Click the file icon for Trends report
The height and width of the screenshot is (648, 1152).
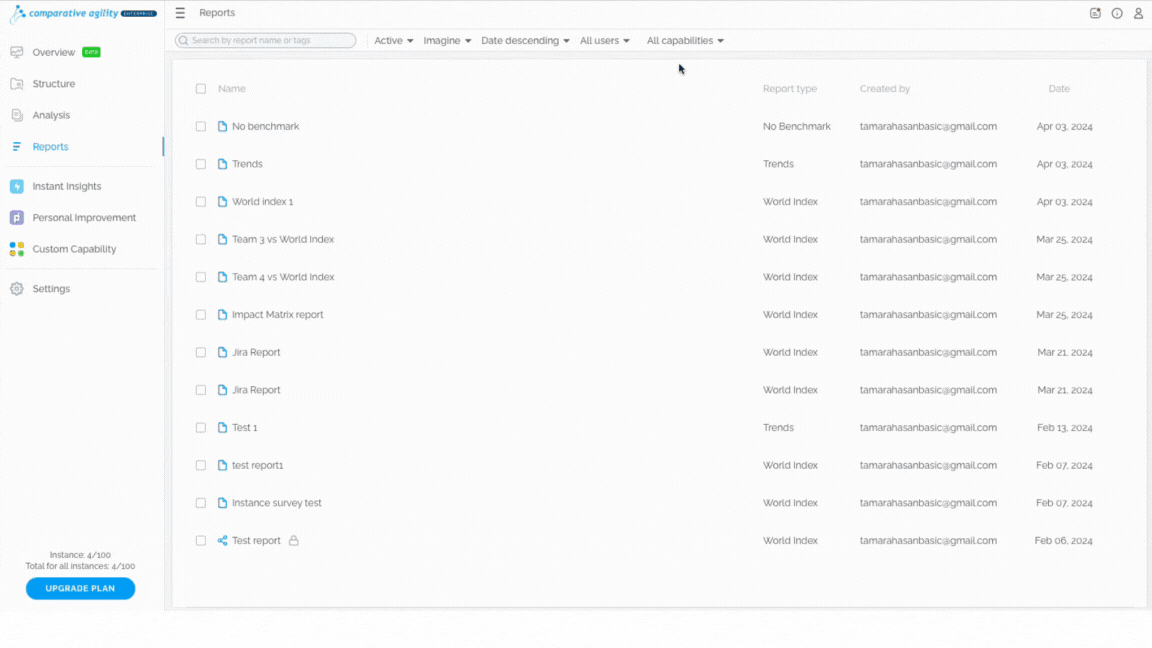point(223,164)
